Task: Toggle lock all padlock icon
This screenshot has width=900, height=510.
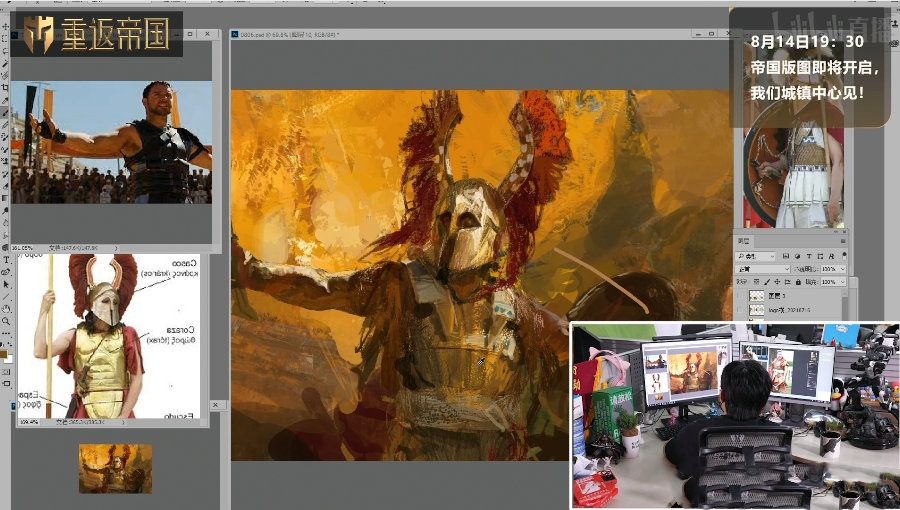Action: (x=798, y=282)
